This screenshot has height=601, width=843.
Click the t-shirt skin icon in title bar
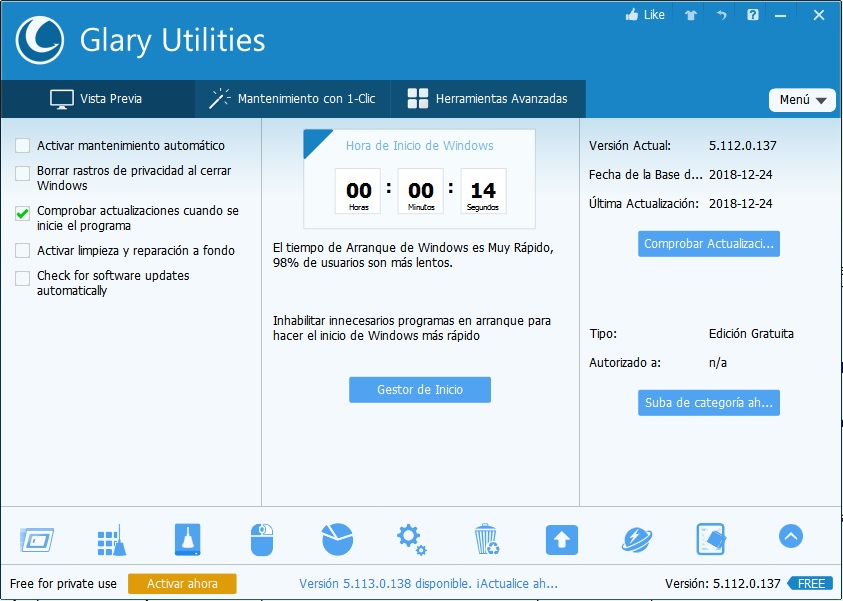pos(689,15)
